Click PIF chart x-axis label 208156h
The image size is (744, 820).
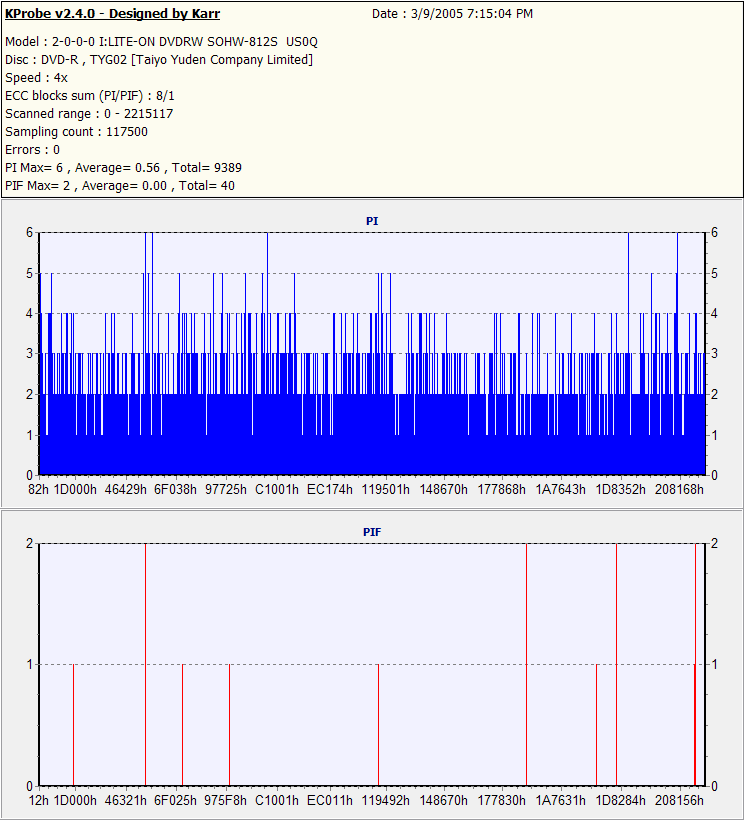click(x=680, y=801)
